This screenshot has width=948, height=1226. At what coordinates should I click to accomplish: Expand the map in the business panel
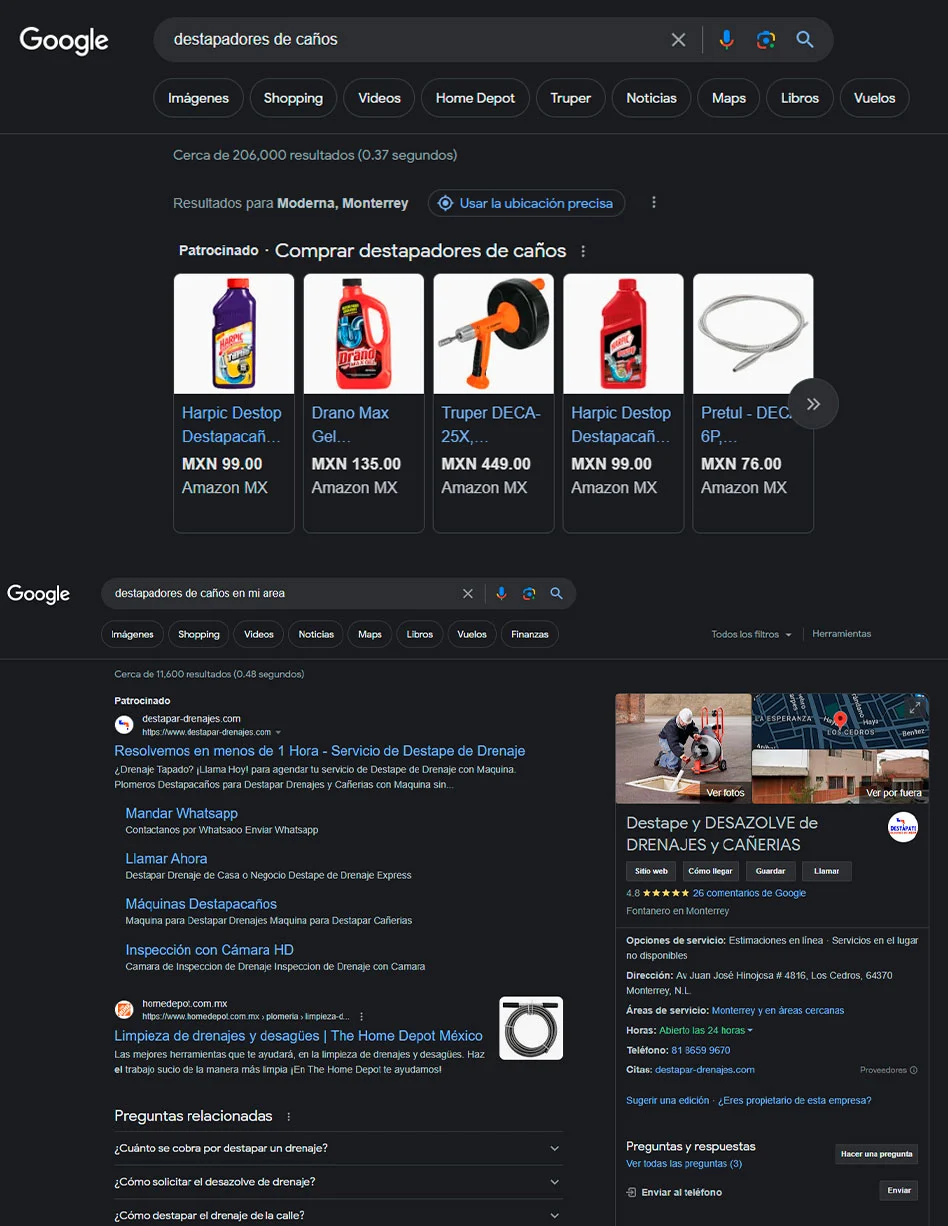915,707
